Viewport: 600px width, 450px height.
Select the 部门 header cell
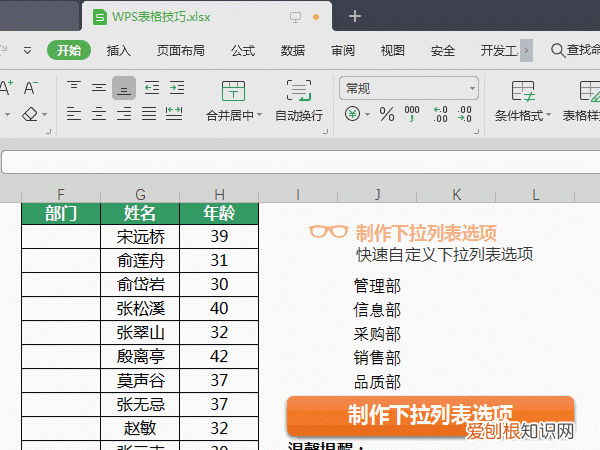coord(61,214)
